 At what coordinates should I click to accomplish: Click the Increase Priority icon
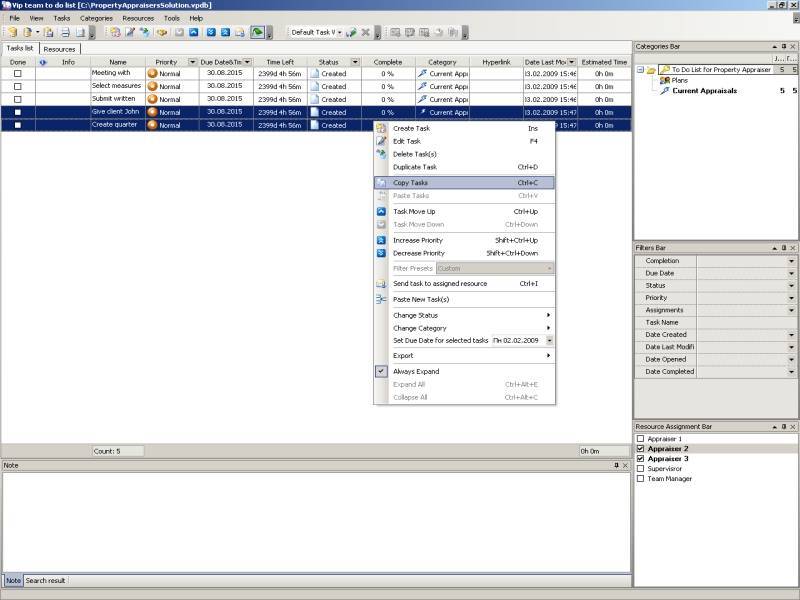[x=381, y=240]
